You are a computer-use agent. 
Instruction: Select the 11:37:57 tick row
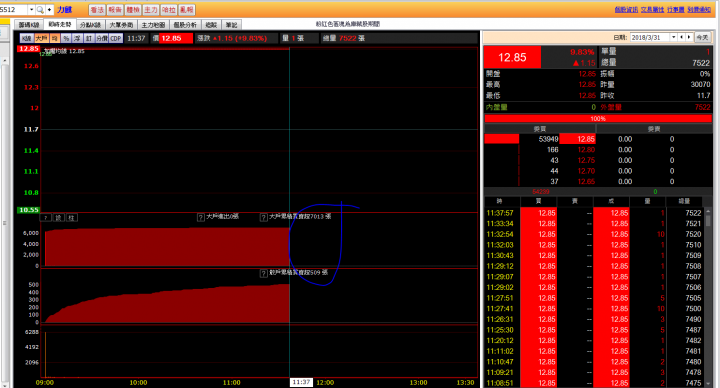pyautogui.click(x=594, y=213)
